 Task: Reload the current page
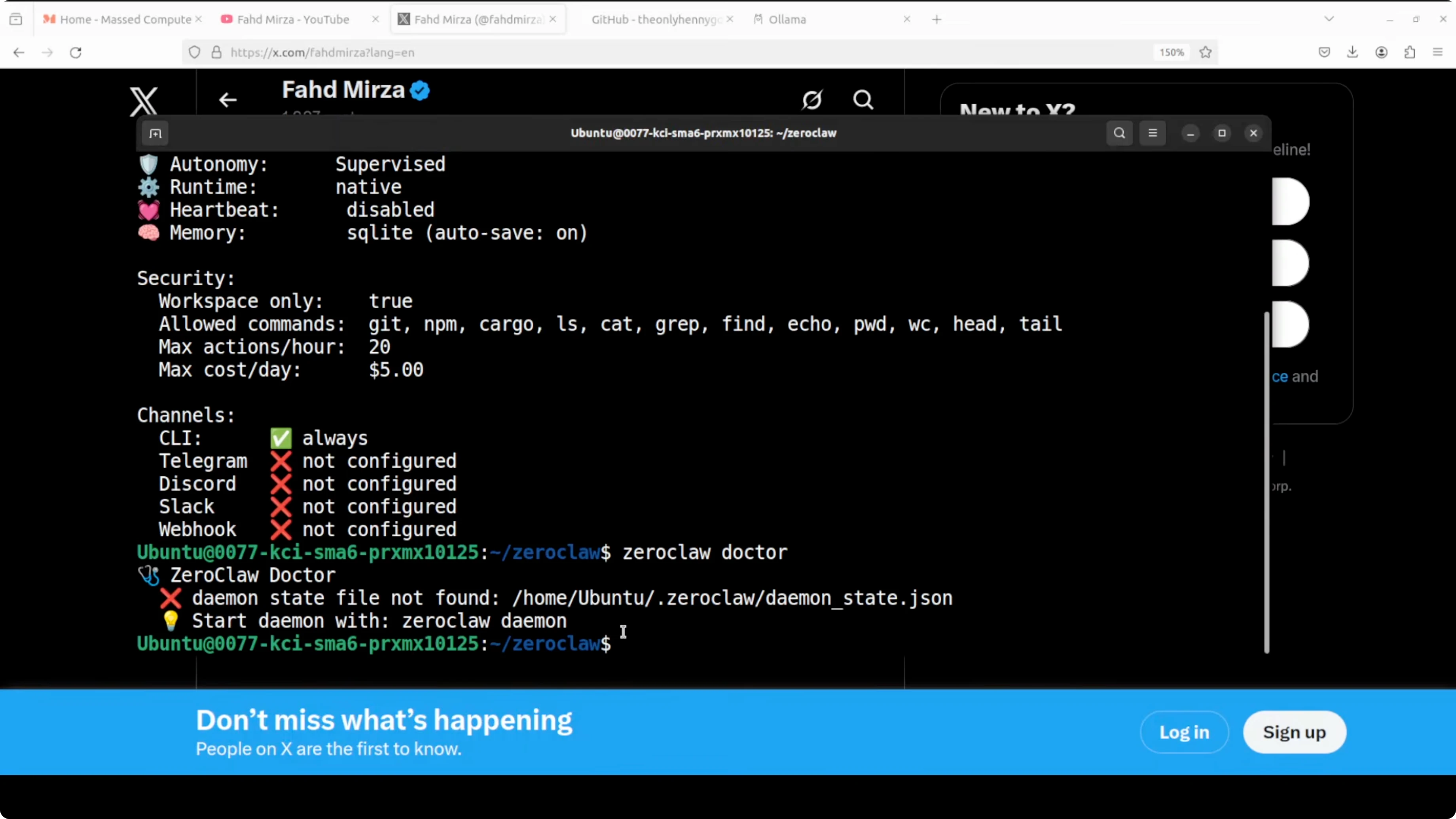click(76, 53)
